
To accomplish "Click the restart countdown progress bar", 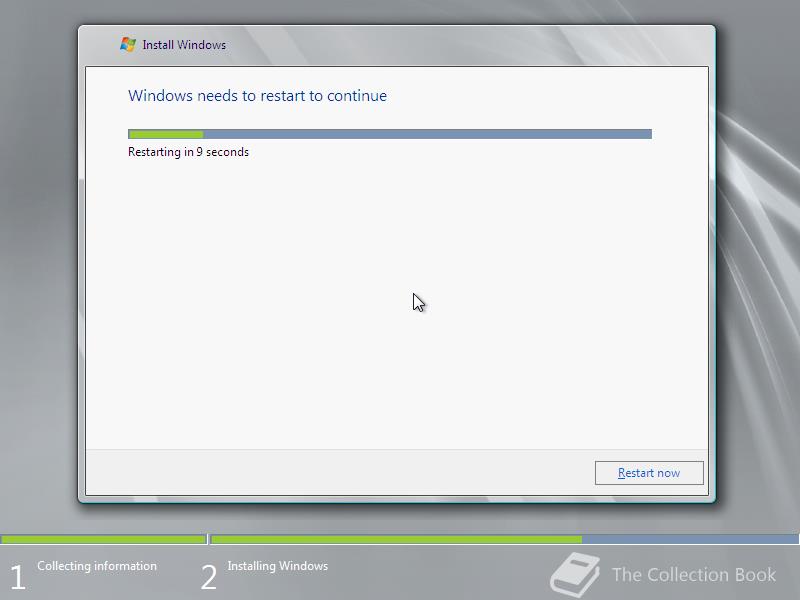I will click(390, 134).
